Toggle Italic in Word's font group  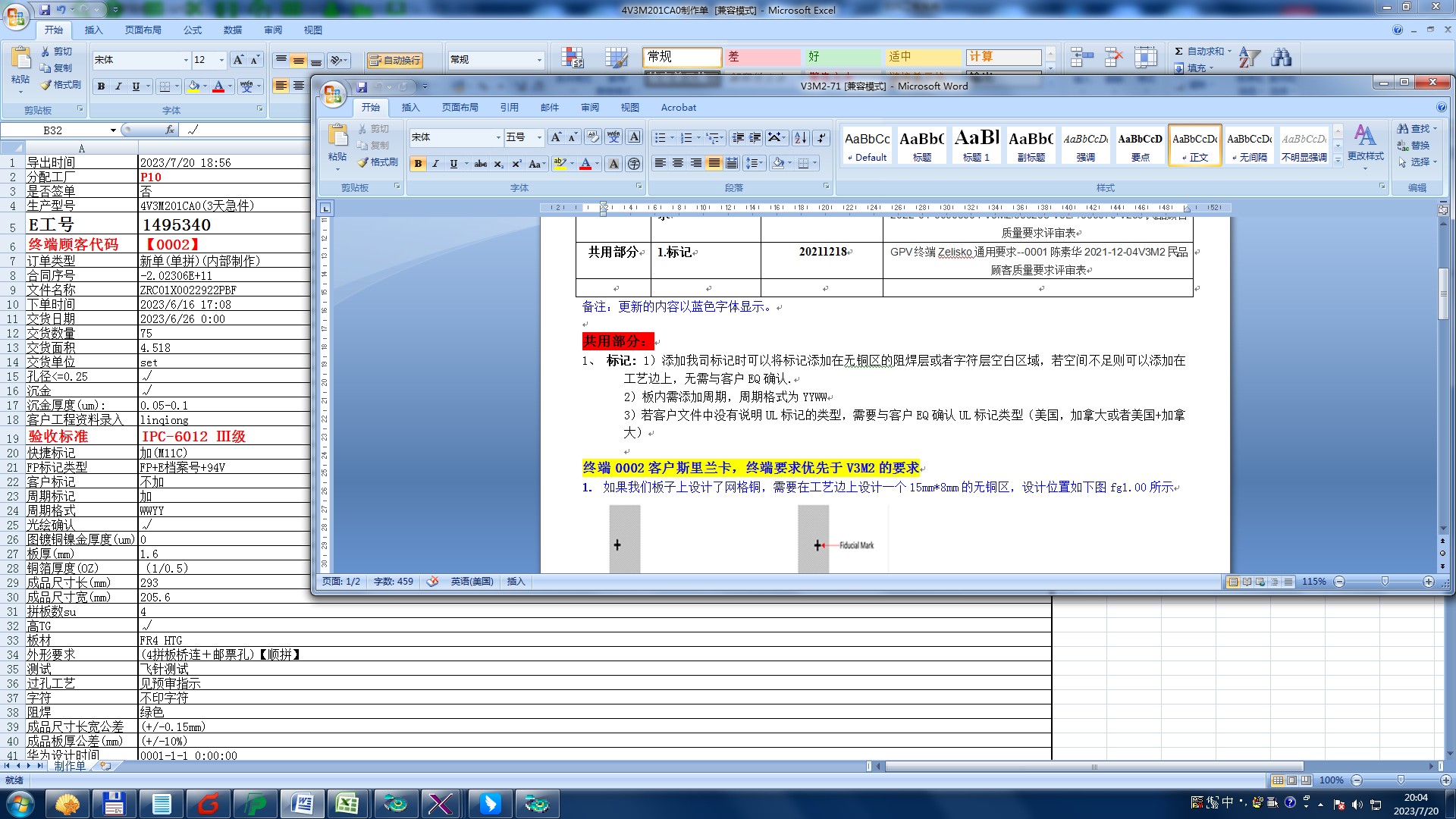[x=435, y=164]
